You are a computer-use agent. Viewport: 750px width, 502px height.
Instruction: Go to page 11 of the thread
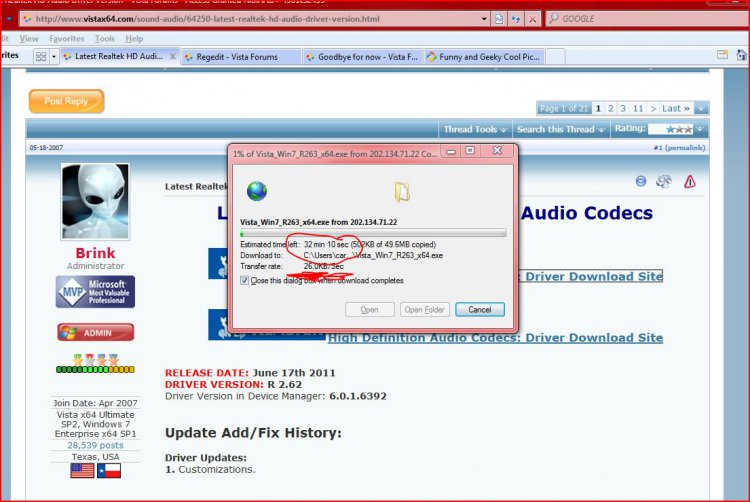(638, 109)
